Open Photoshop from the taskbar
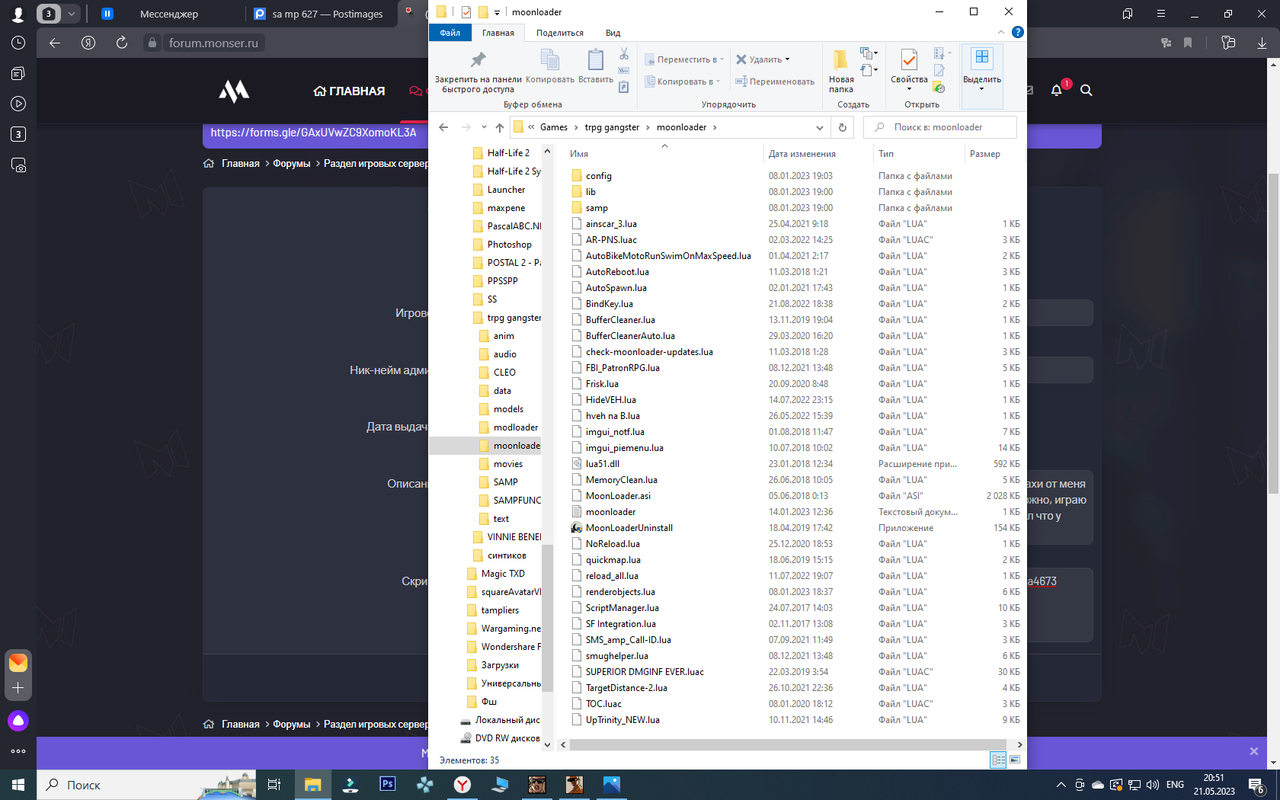1280x800 pixels. click(x=387, y=784)
